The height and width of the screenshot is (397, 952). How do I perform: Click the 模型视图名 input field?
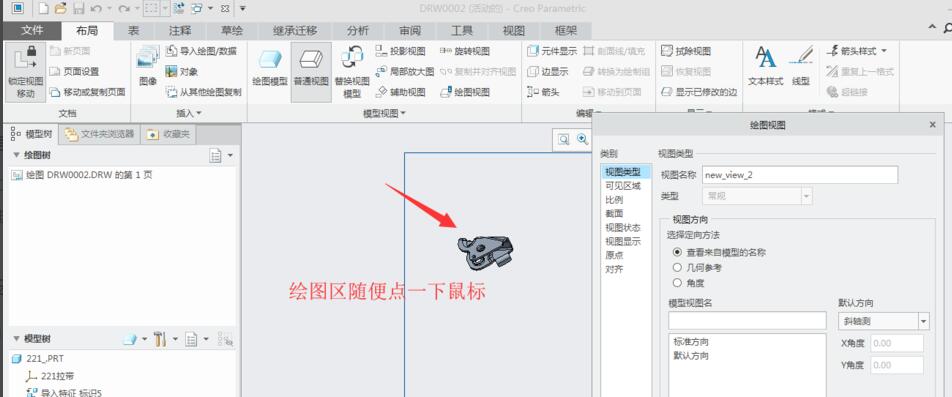747,321
